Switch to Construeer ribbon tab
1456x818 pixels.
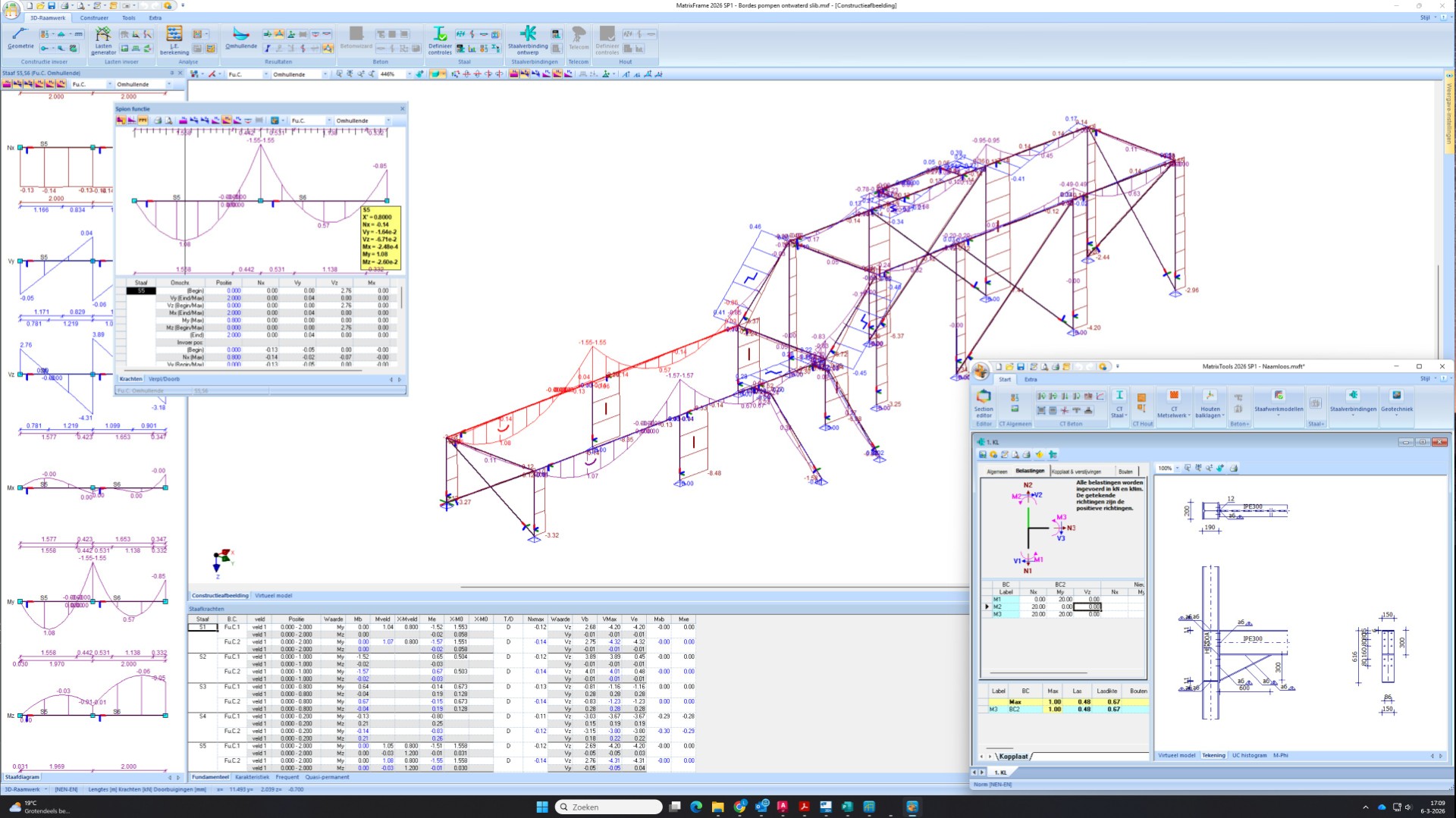click(94, 17)
